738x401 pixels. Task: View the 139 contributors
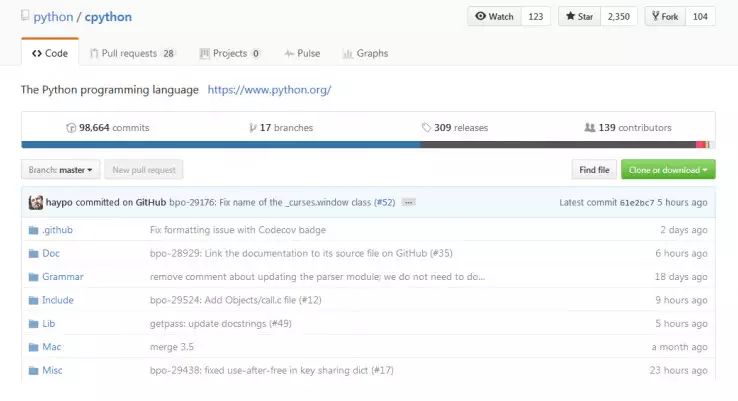pos(628,128)
